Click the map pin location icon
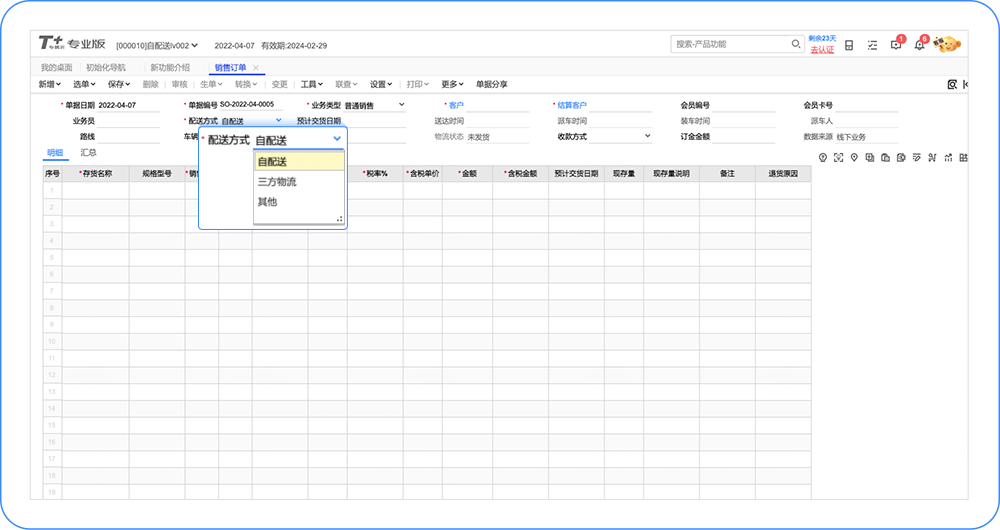 pyautogui.click(x=855, y=157)
